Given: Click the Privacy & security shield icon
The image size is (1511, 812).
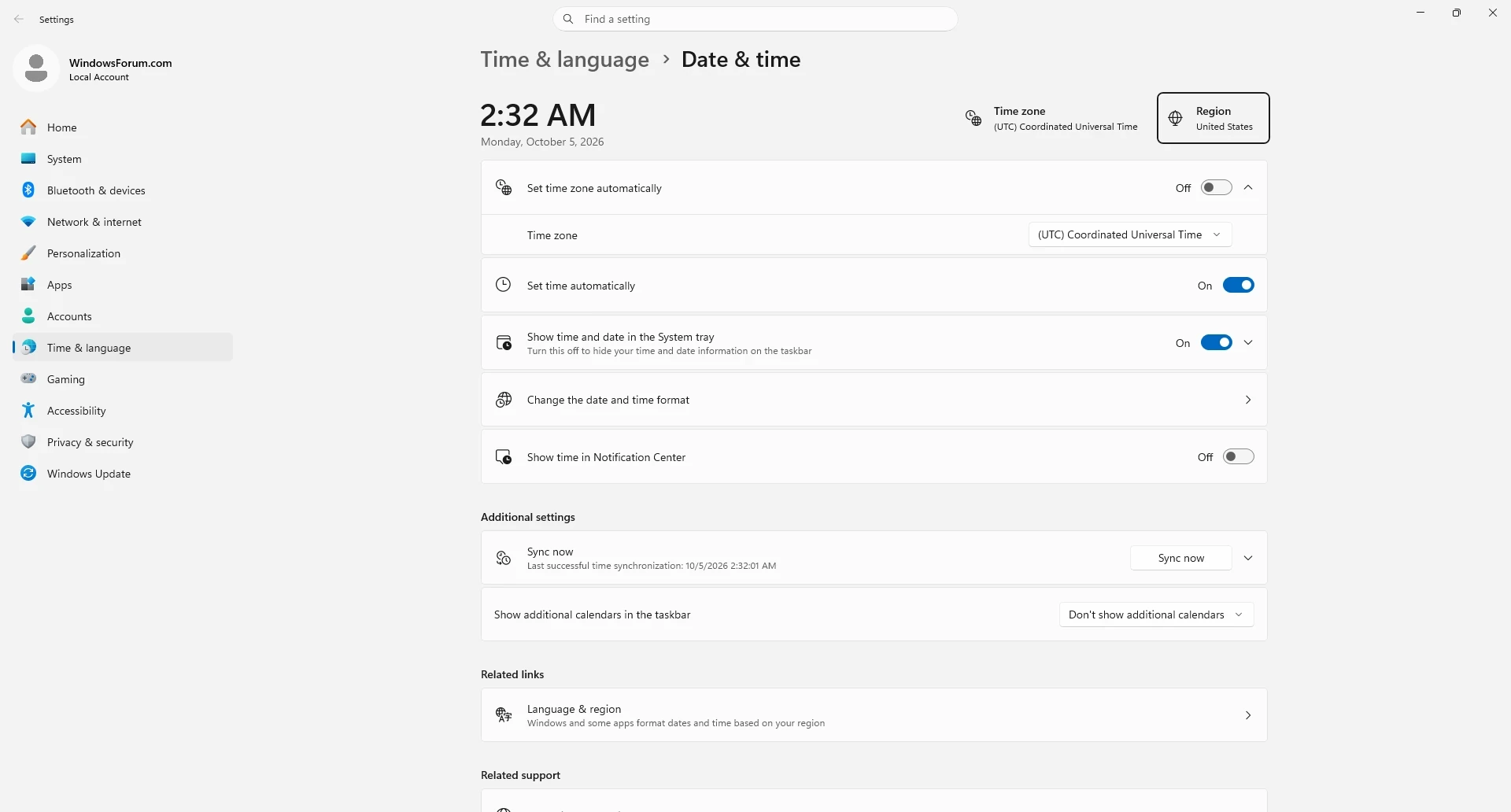Looking at the screenshot, I should tap(28, 442).
